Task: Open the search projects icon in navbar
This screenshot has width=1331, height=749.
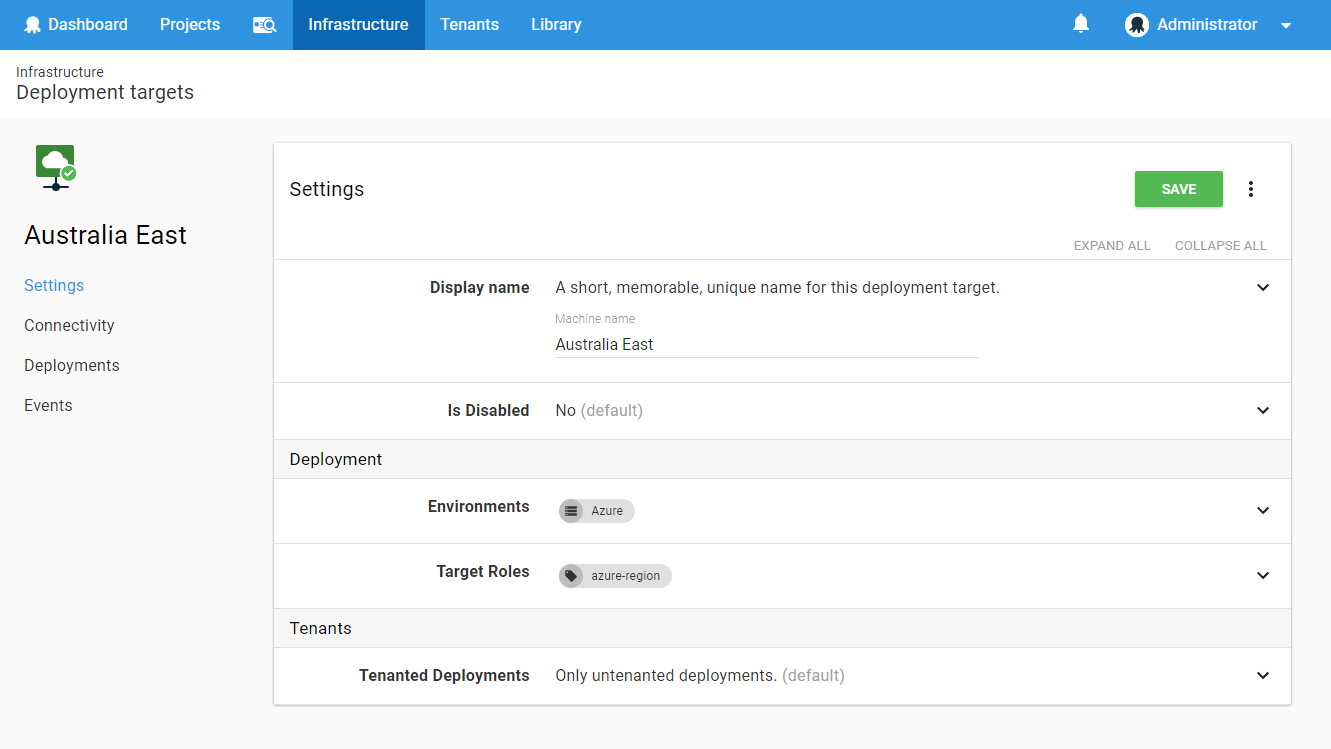Action: [x=264, y=25]
